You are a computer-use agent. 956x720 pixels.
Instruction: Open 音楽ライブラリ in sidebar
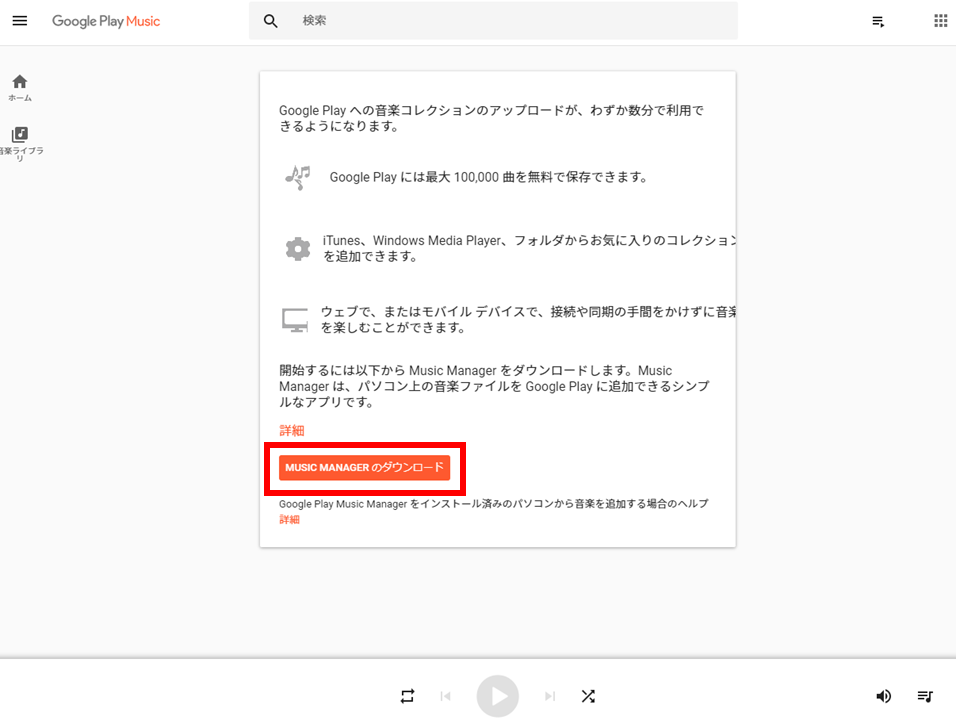coord(20,143)
